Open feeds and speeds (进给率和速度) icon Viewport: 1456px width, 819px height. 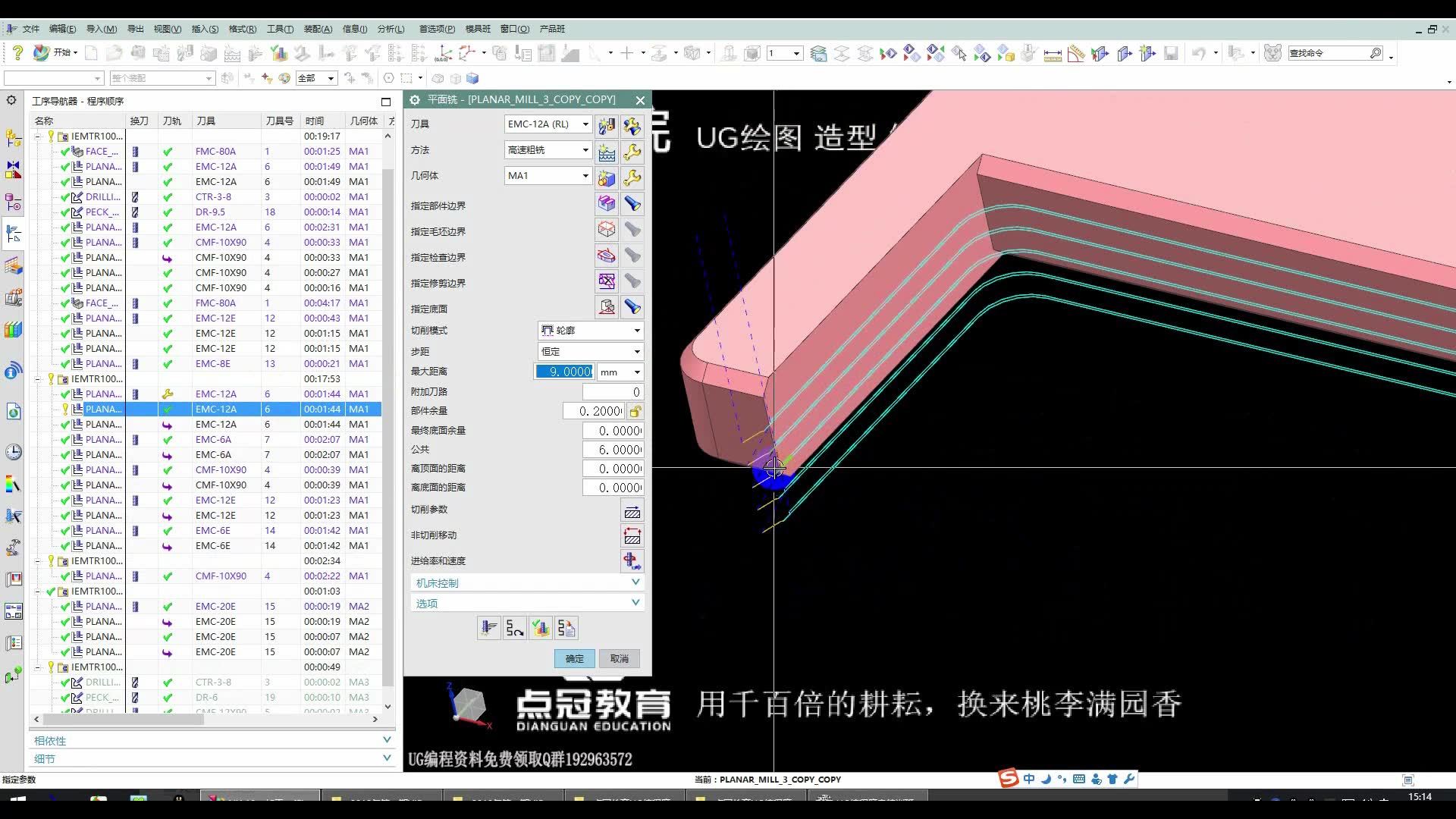(632, 561)
